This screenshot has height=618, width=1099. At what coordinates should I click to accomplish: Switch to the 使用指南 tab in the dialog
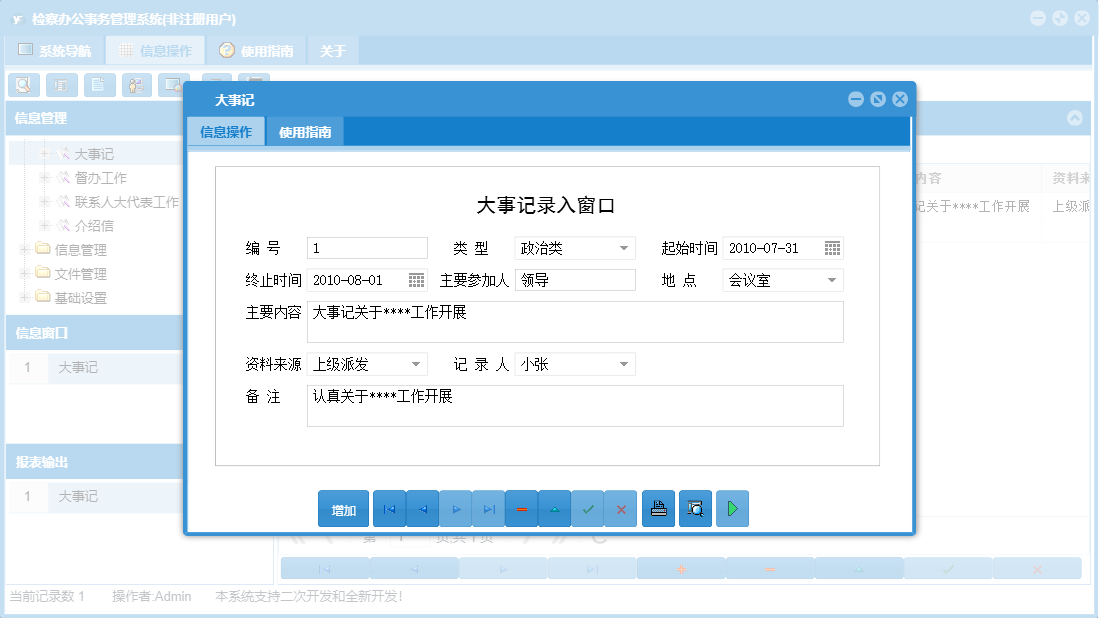tap(304, 130)
